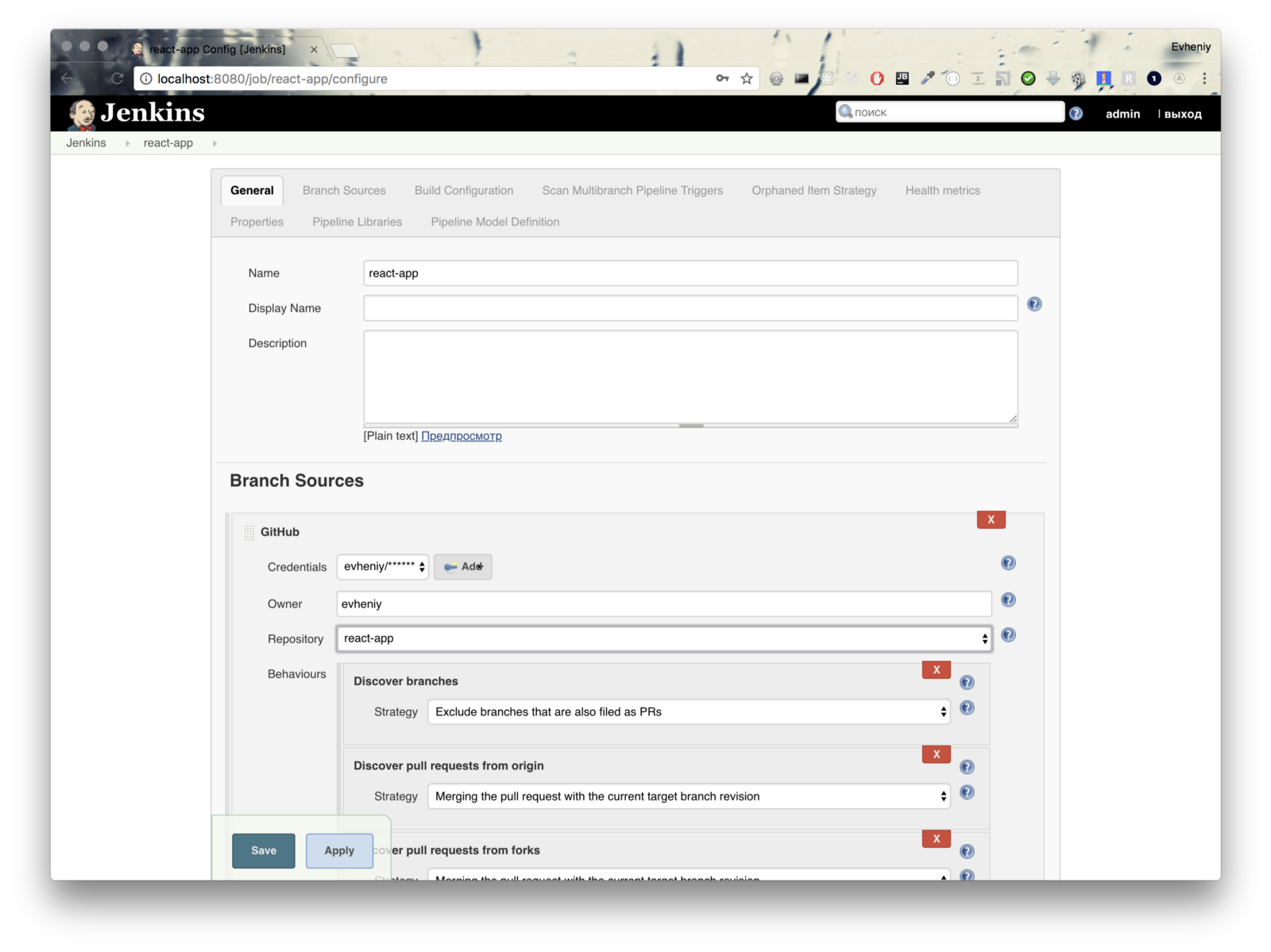This screenshot has width=1271, height=952.
Task: Click into the Description text area
Action: coord(690,377)
